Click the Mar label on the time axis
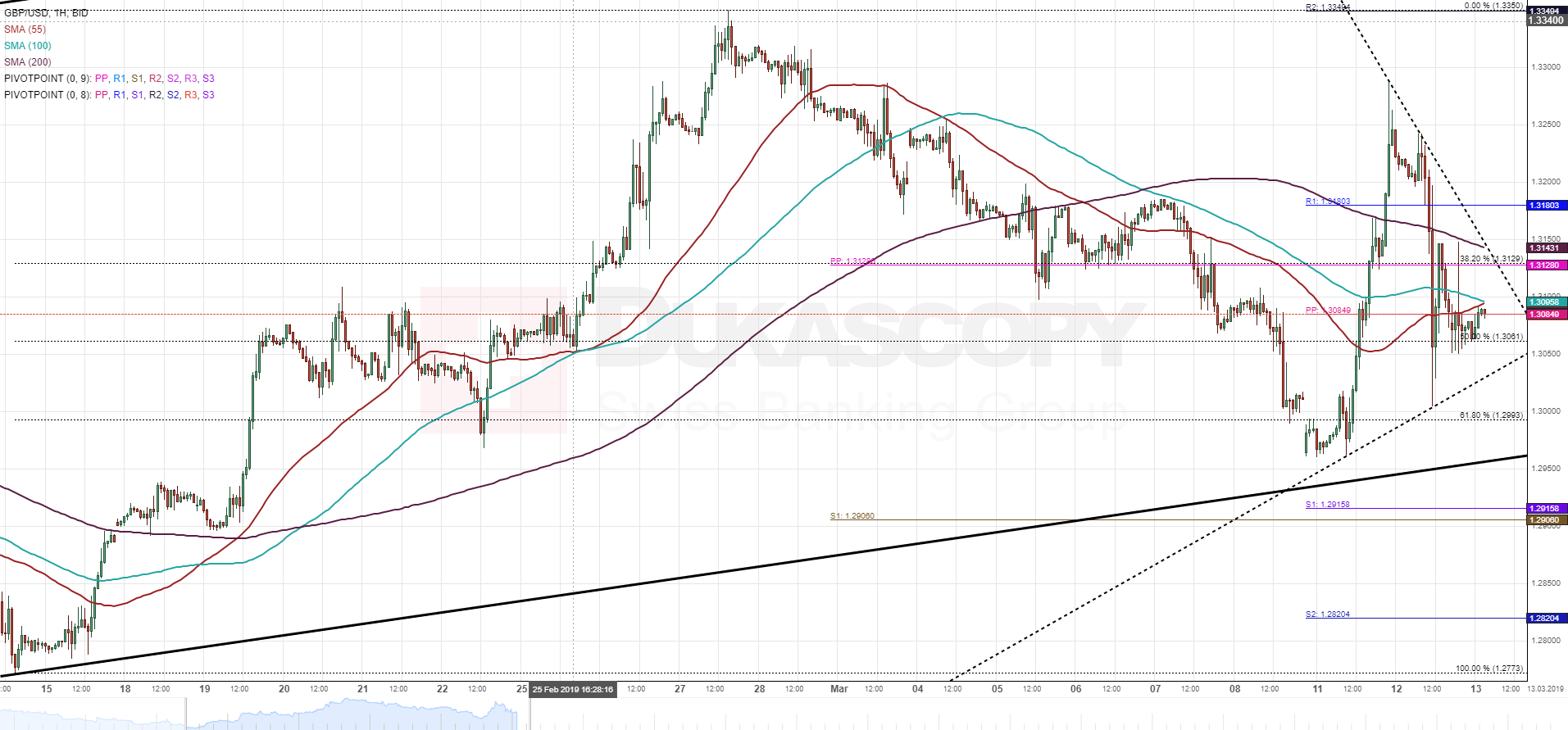The width and height of the screenshot is (1568, 730). (x=839, y=689)
